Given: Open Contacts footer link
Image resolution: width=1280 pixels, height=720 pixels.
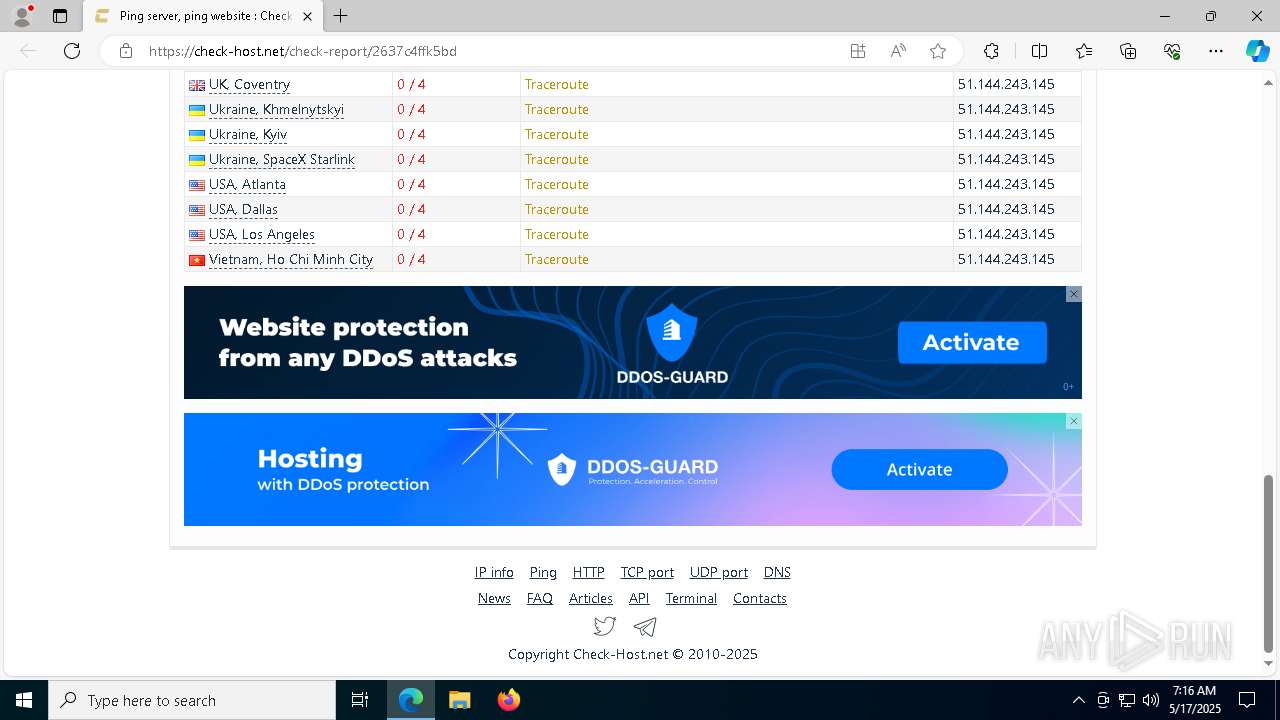Looking at the screenshot, I should [760, 598].
